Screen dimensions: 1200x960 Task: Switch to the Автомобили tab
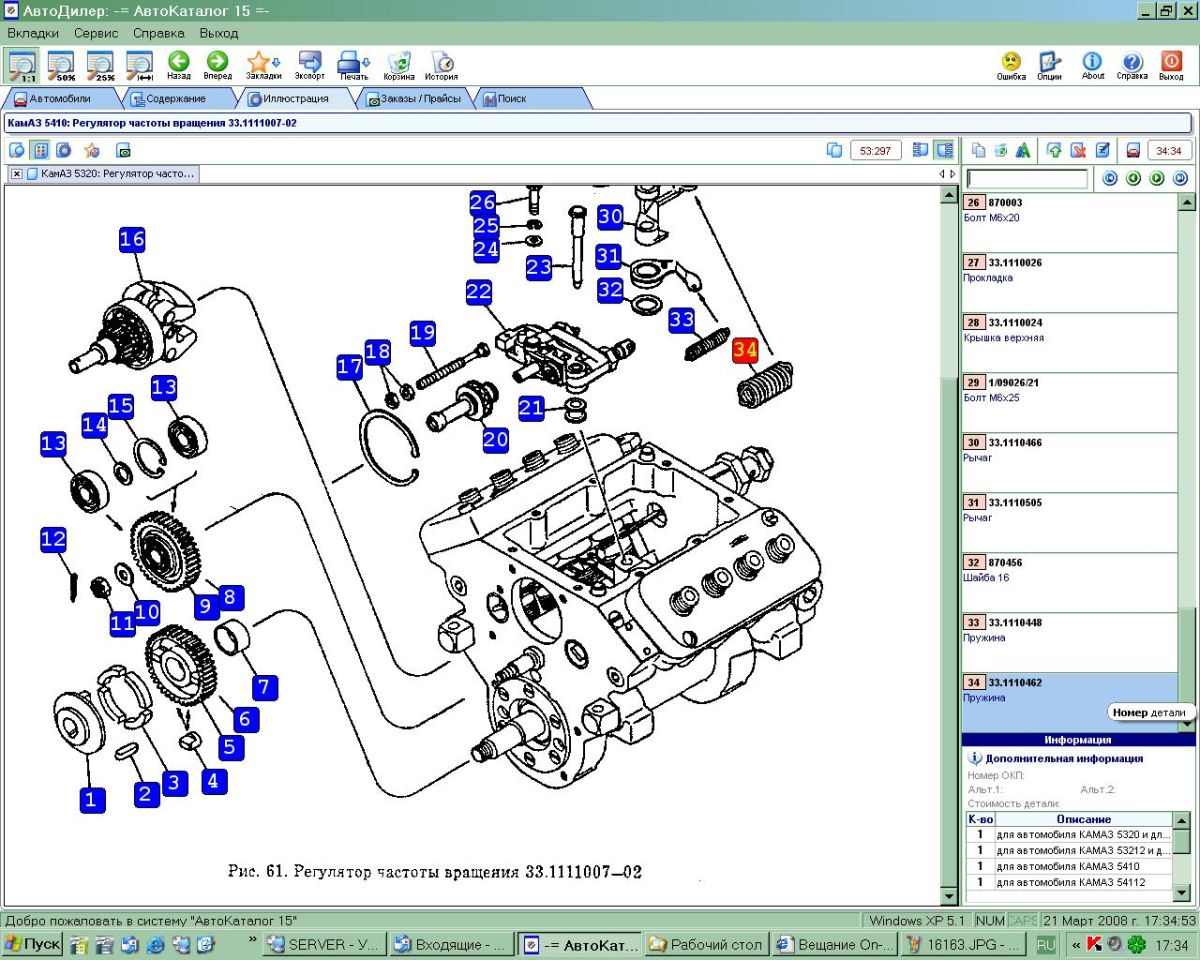60,99
